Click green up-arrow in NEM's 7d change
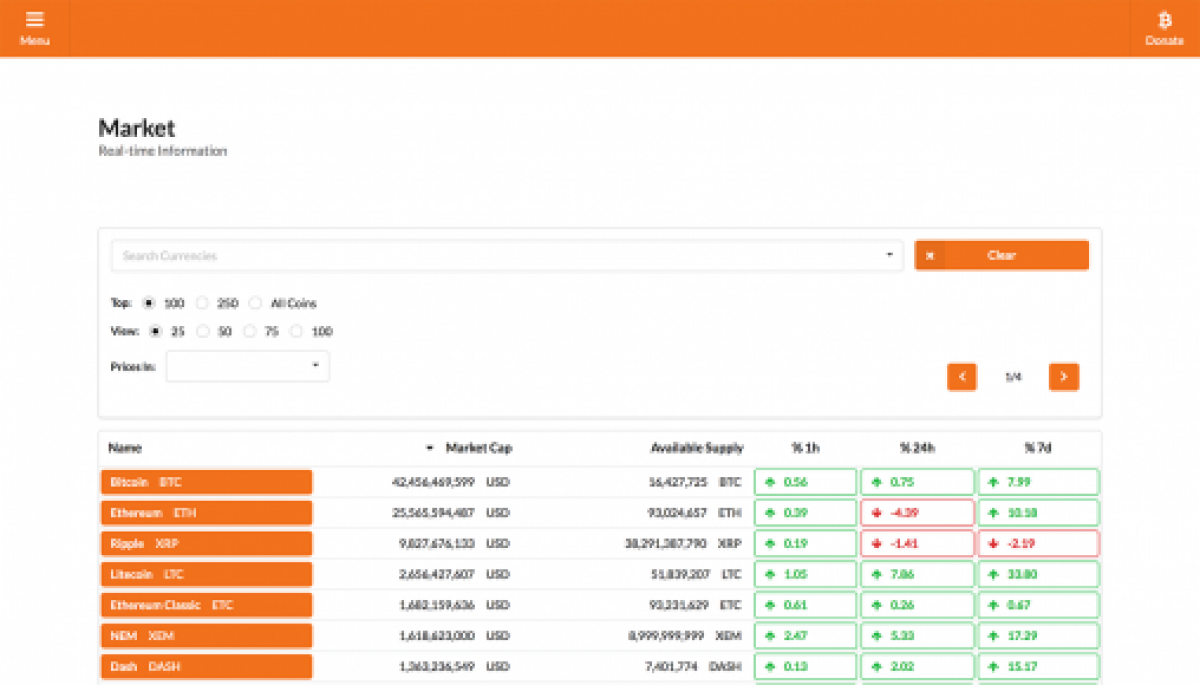 992,635
